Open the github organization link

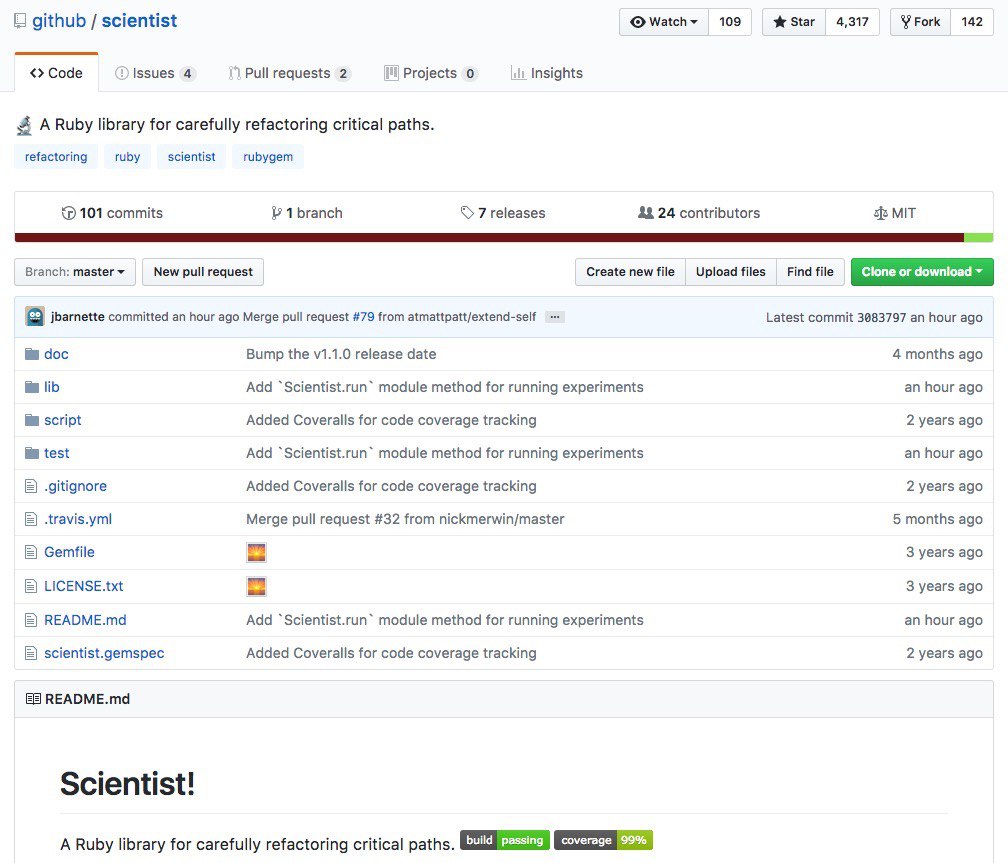(x=59, y=21)
